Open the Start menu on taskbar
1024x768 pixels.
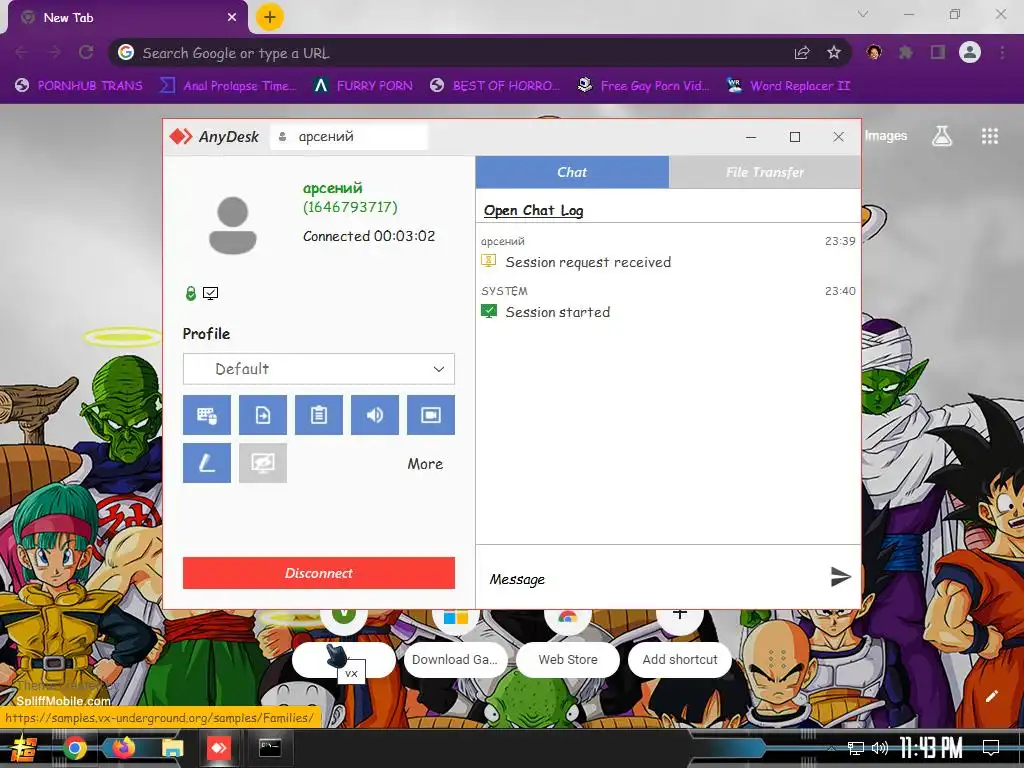[x=23, y=748]
